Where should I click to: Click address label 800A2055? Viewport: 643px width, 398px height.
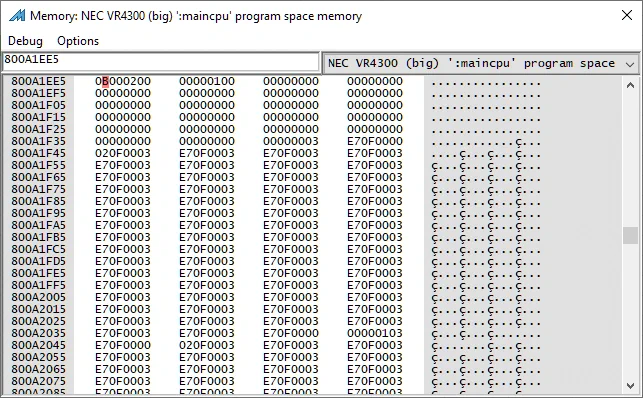tap(39, 357)
